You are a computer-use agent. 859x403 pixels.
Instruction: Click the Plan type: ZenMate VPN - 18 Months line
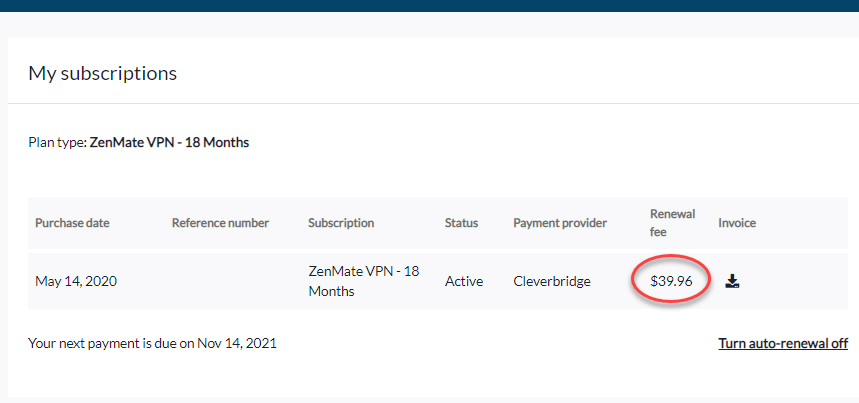coord(139,143)
